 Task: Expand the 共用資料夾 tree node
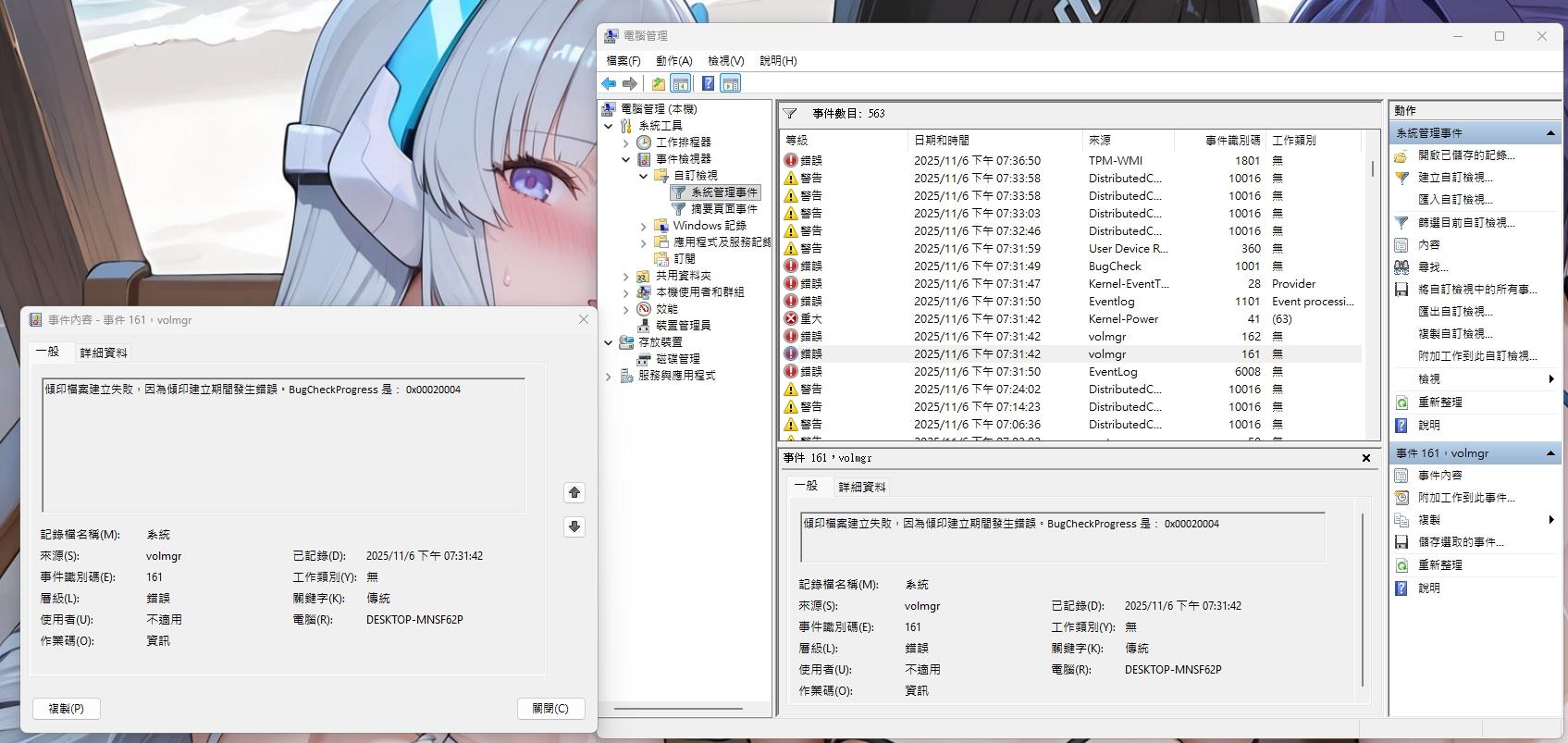[x=626, y=276]
